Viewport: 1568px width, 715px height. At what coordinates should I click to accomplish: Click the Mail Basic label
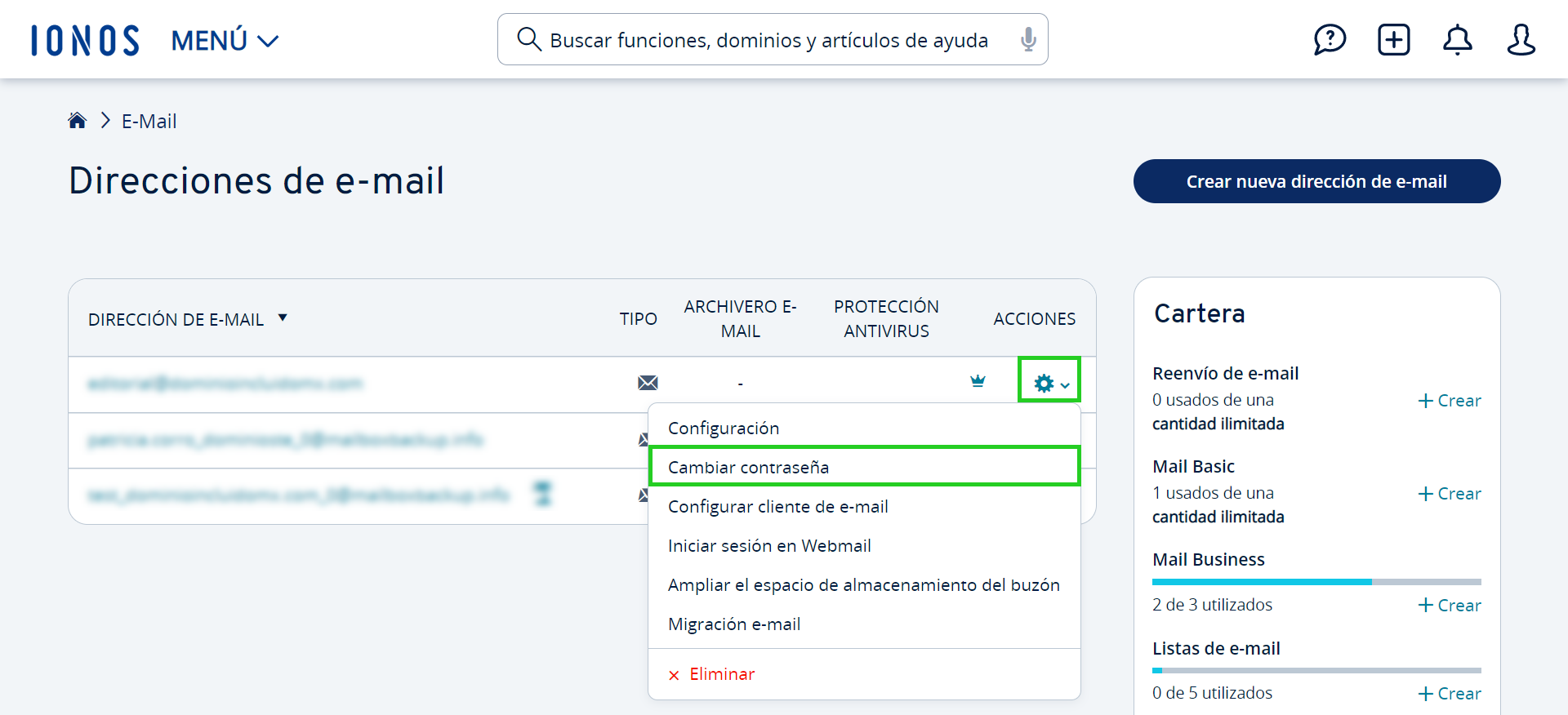point(1193,467)
